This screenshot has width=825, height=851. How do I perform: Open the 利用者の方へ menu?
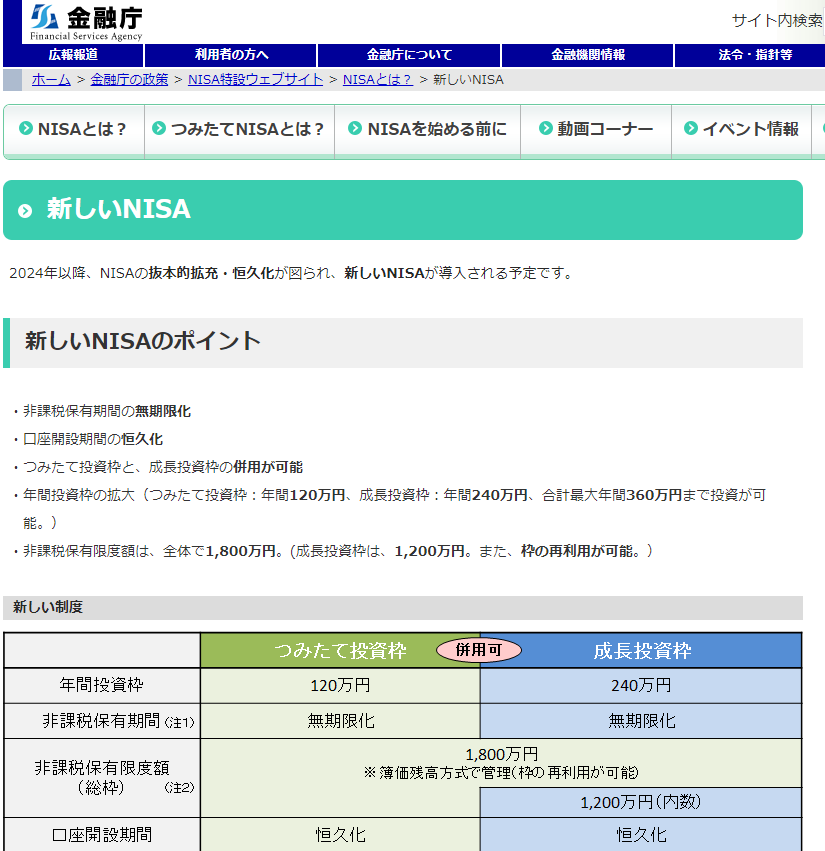[x=231, y=55]
